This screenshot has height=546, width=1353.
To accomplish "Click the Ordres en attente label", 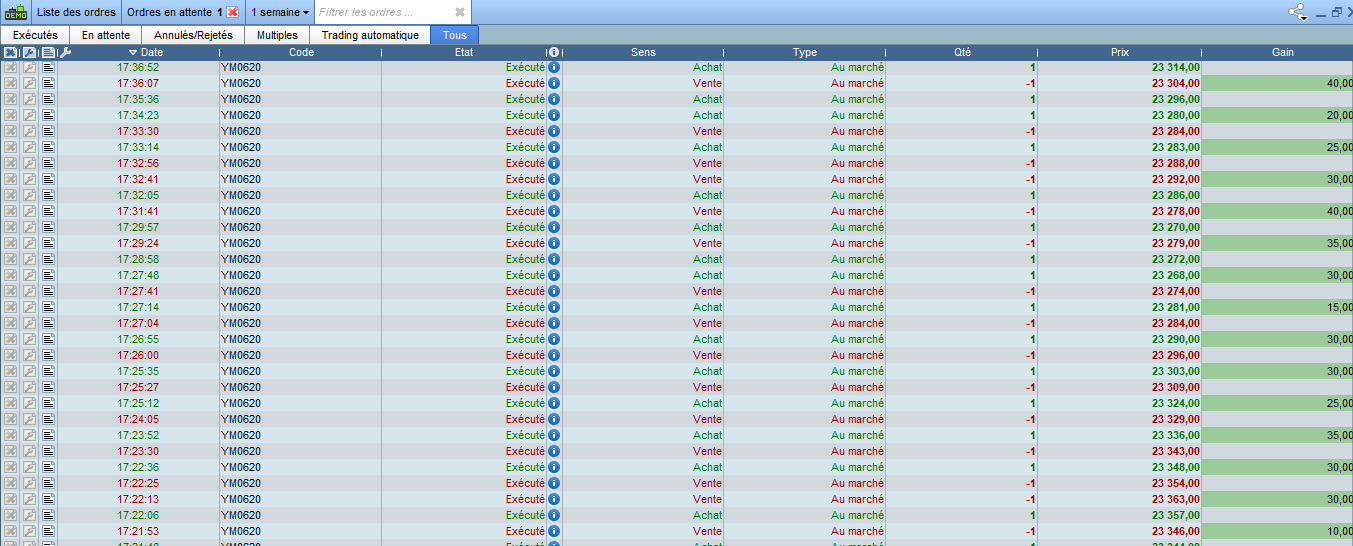I will coord(168,12).
